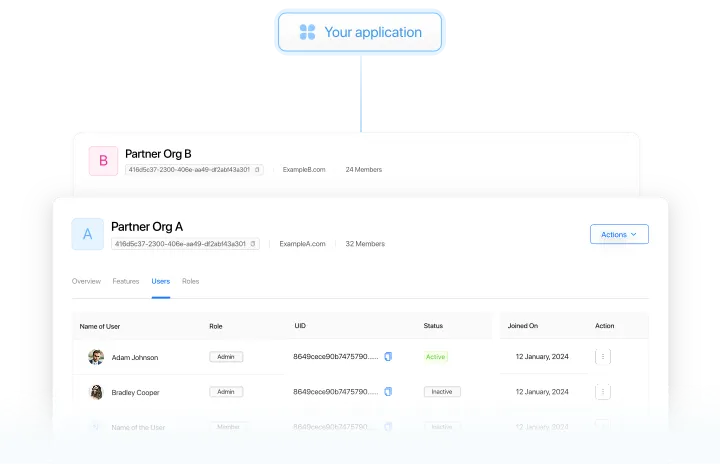The height and width of the screenshot is (464, 720).
Task: Open the Actions dropdown
Action: pos(619,234)
